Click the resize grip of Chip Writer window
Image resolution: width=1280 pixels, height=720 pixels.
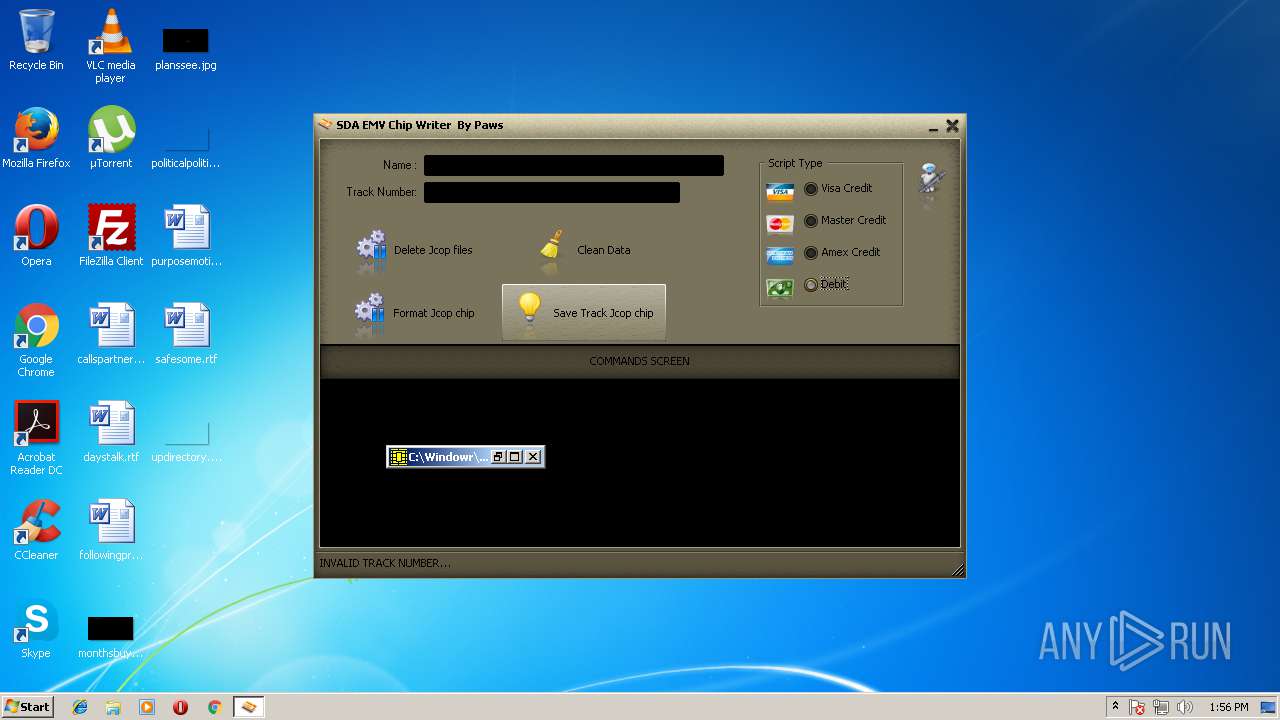click(957, 569)
